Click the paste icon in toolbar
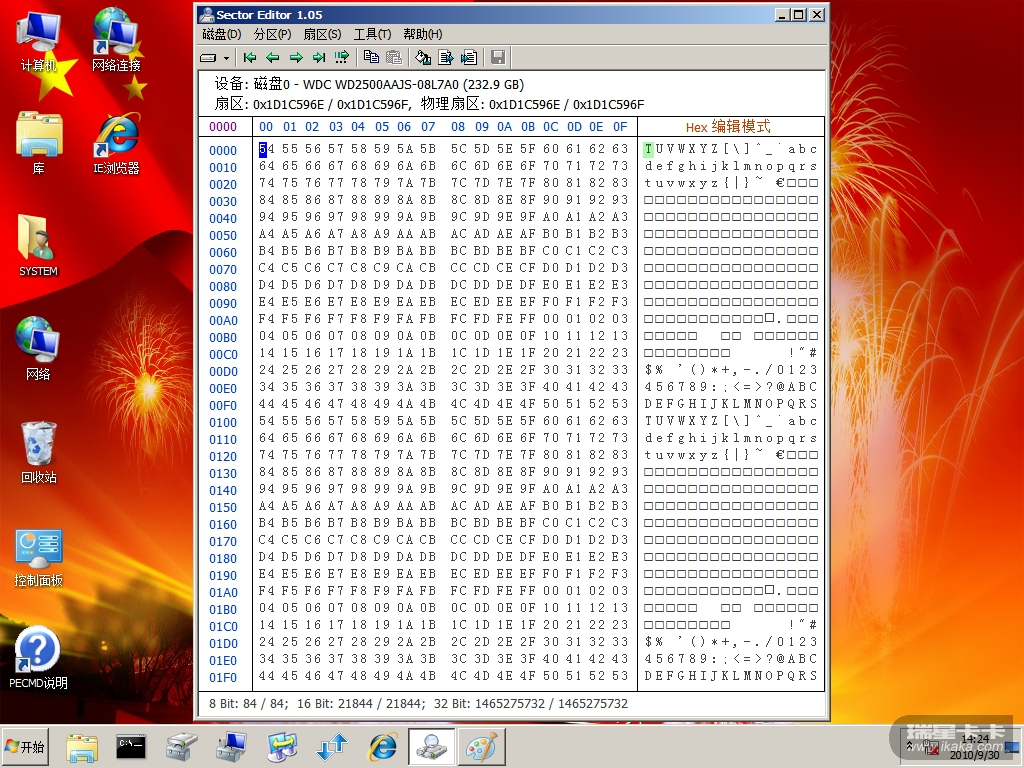 [x=394, y=57]
